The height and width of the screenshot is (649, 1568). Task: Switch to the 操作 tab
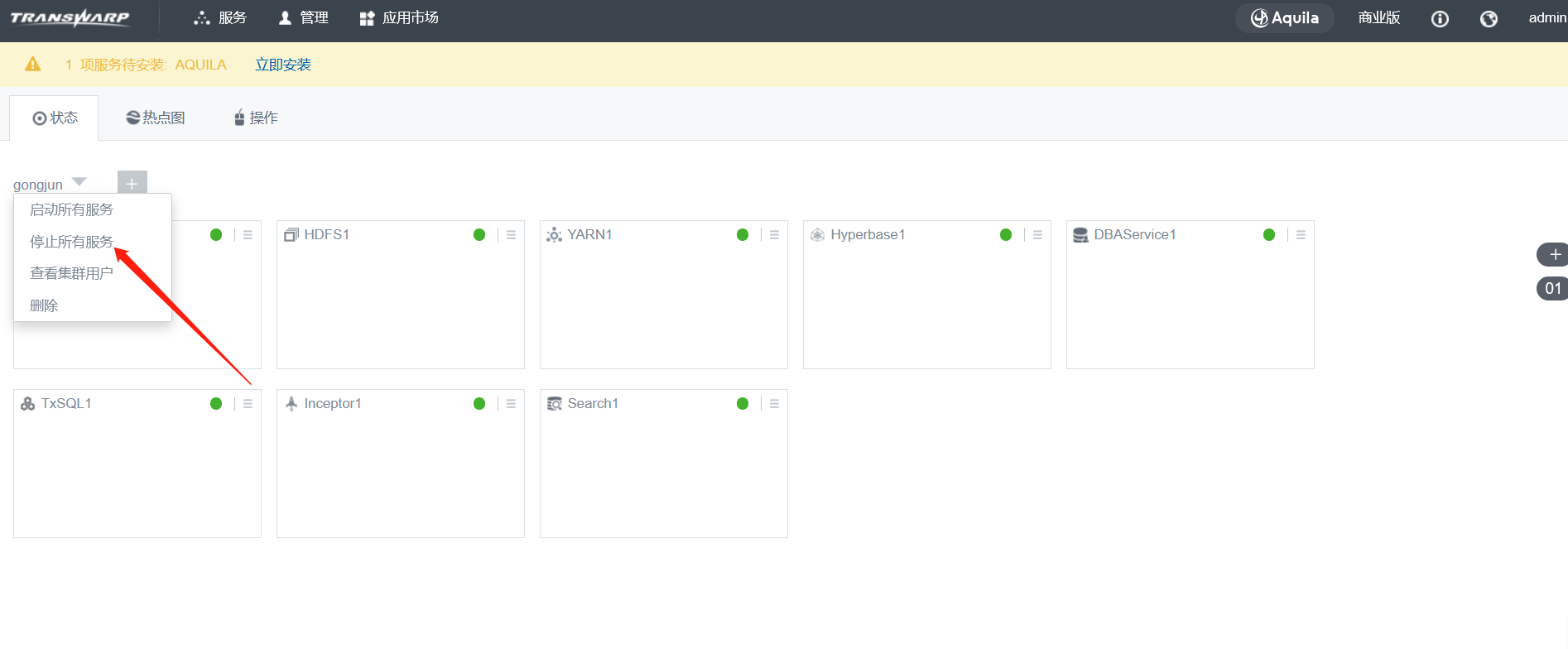(x=256, y=118)
